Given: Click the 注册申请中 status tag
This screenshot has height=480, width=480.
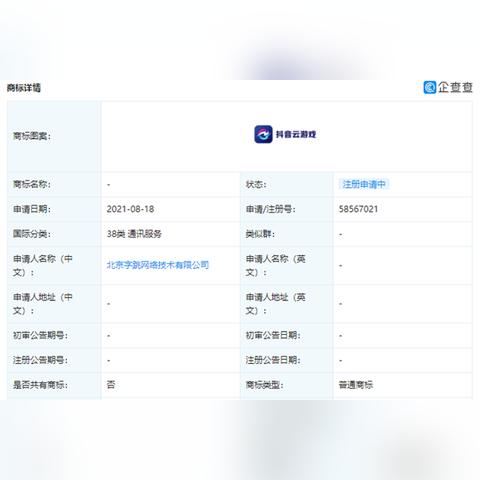Looking at the screenshot, I should (364, 184).
